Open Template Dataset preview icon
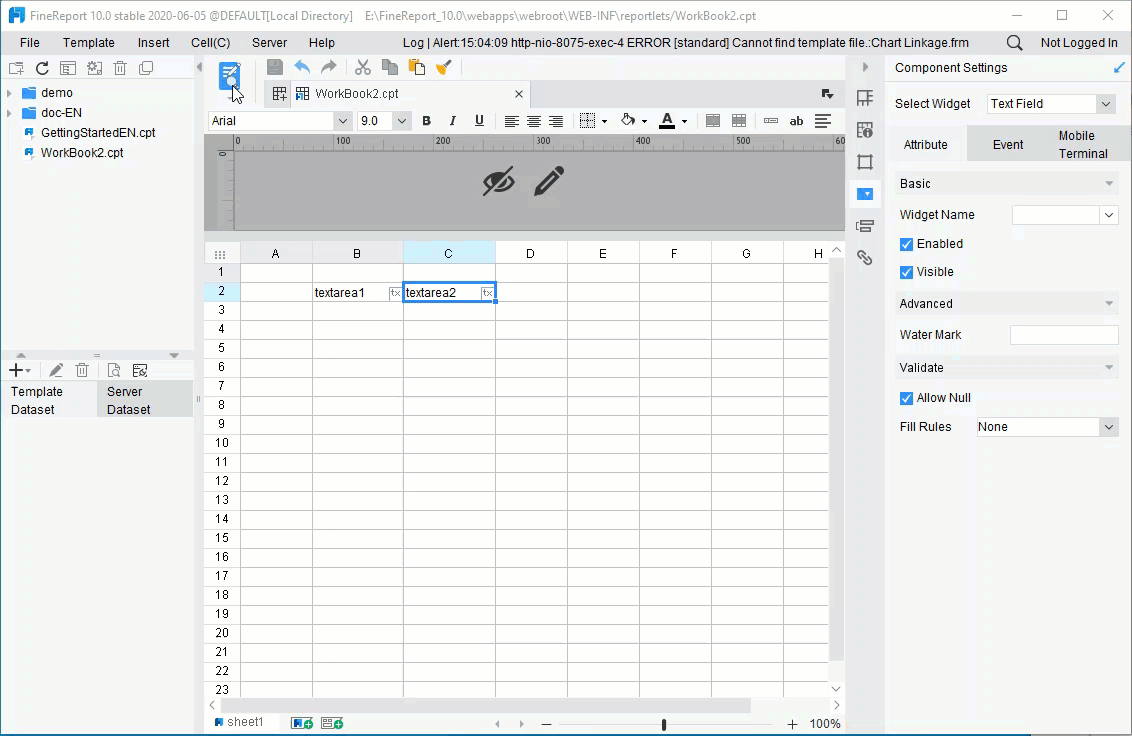The height and width of the screenshot is (736, 1132). (x=114, y=369)
